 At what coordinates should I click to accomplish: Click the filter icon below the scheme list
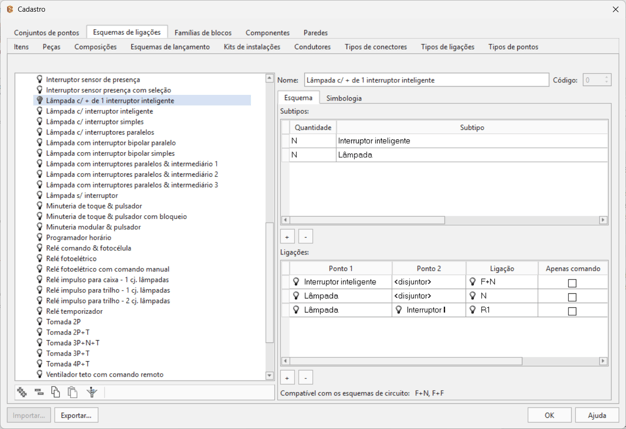[x=92, y=393]
